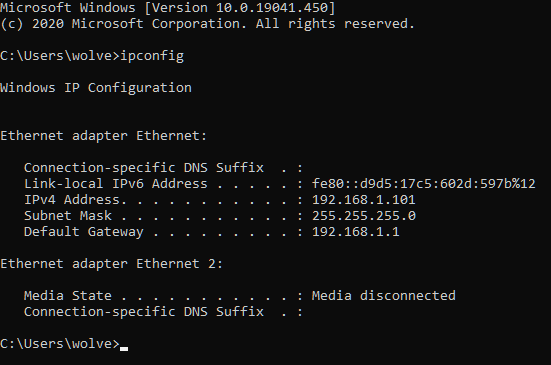This screenshot has height=365, width=551.
Task: Click the Subnet Mask value 255.255.255.0
Action: [x=363, y=216]
